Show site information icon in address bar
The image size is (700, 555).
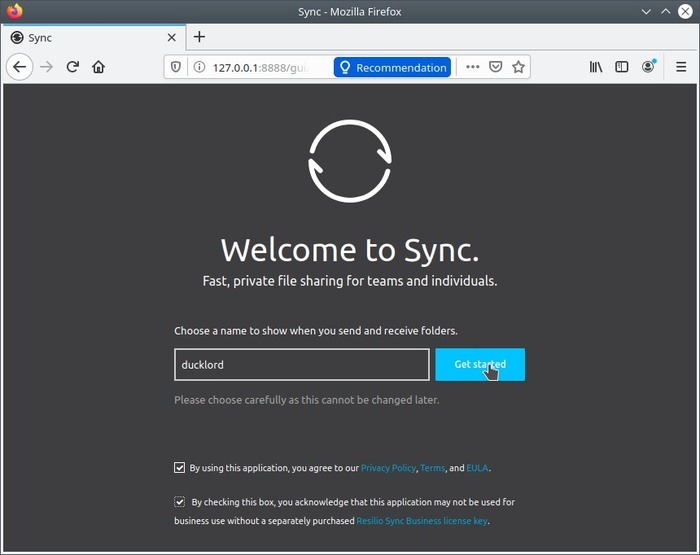[199, 67]
